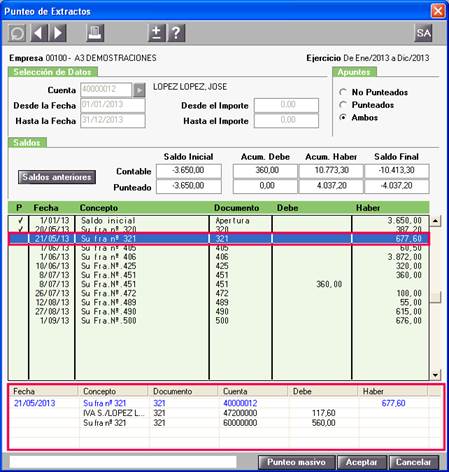The image size is (449, 472).
Task: Select the Saldo inicial row
Action: (x=219, y=220)
